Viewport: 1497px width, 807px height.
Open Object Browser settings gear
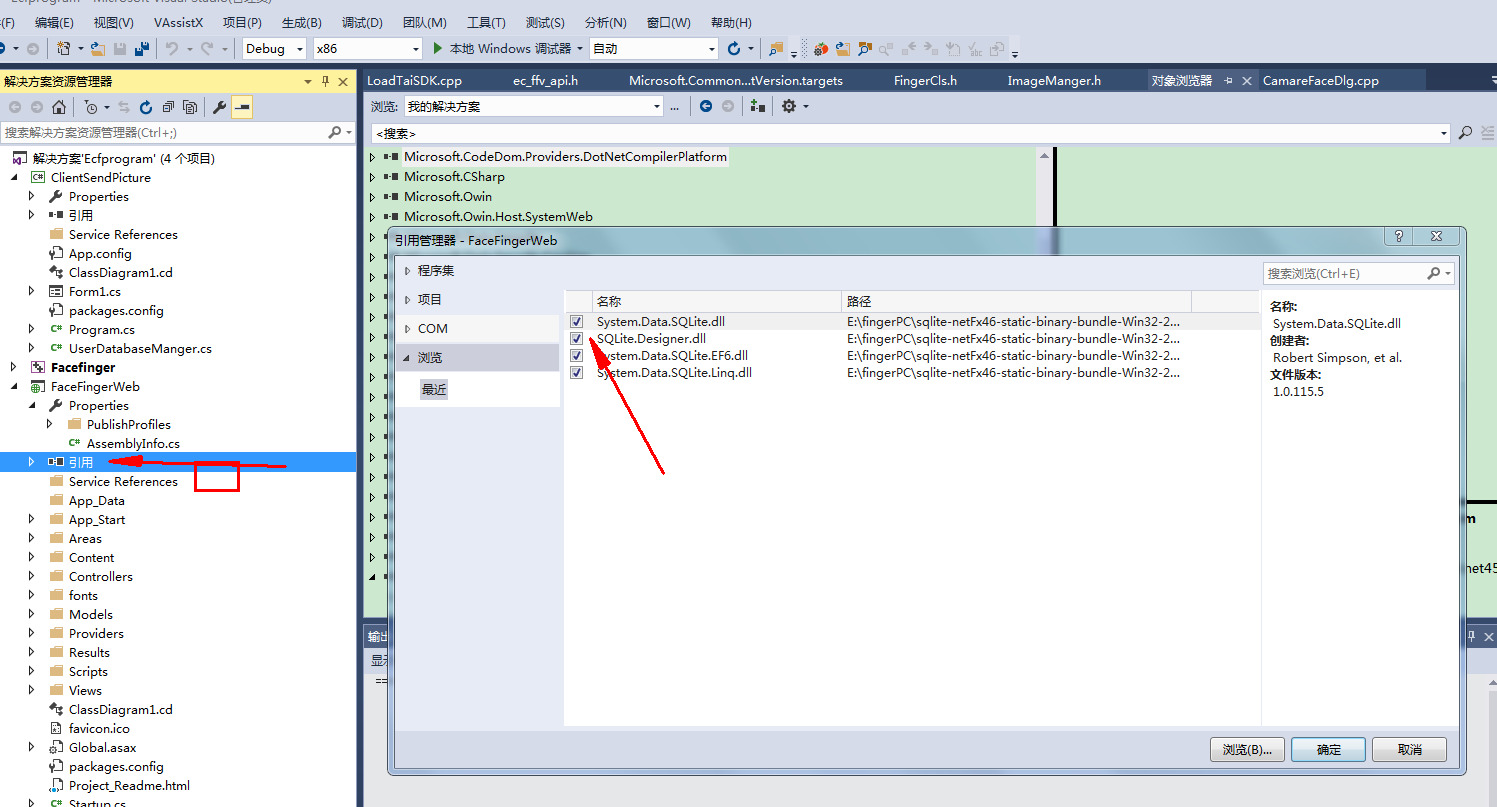789,106
